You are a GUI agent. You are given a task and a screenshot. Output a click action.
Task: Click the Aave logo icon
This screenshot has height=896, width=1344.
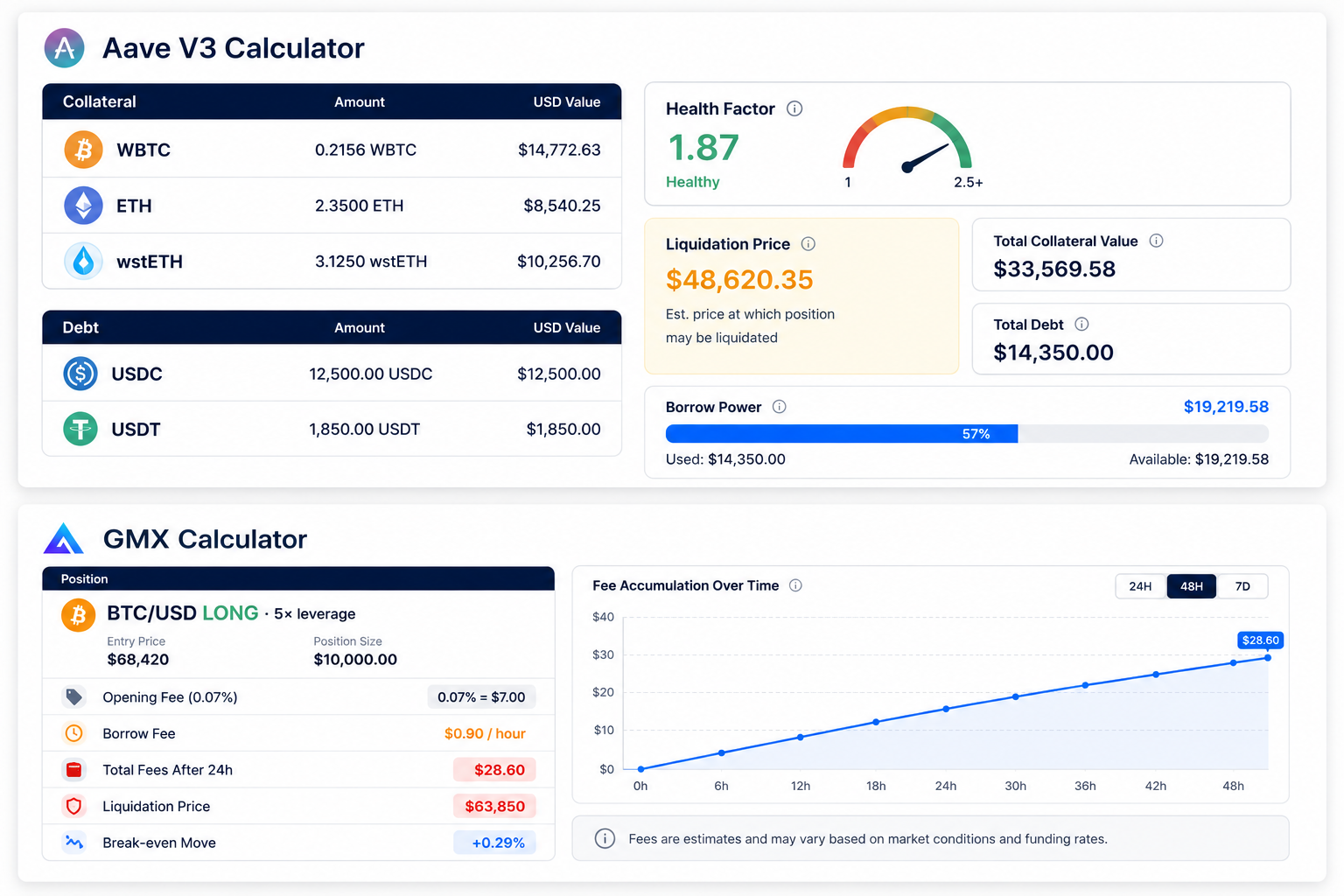pyautogui.click(x=65, y=48)
